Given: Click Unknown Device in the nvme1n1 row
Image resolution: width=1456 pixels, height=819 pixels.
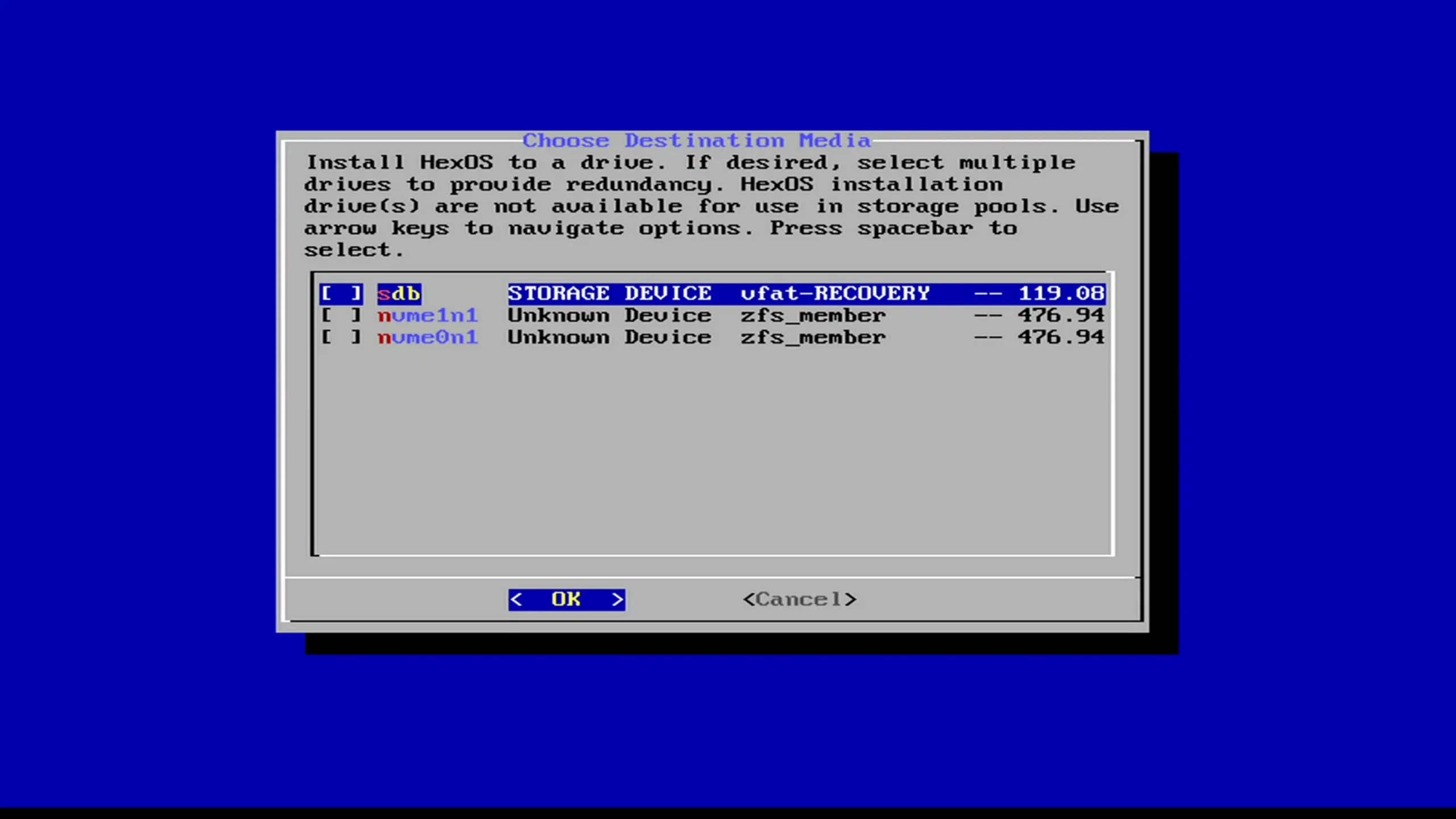Looking at the screenshot, I should (x=610, y=315).
